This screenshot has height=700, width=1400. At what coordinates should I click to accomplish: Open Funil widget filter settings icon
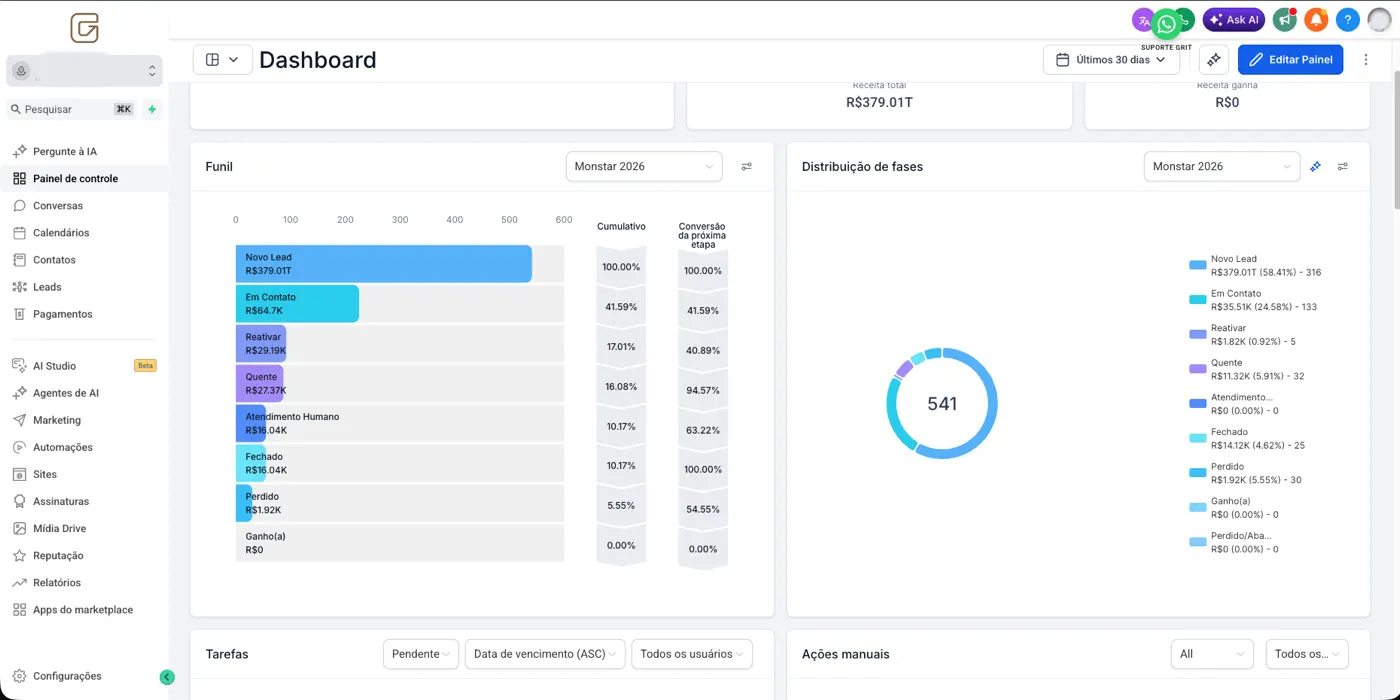point(746,167)
